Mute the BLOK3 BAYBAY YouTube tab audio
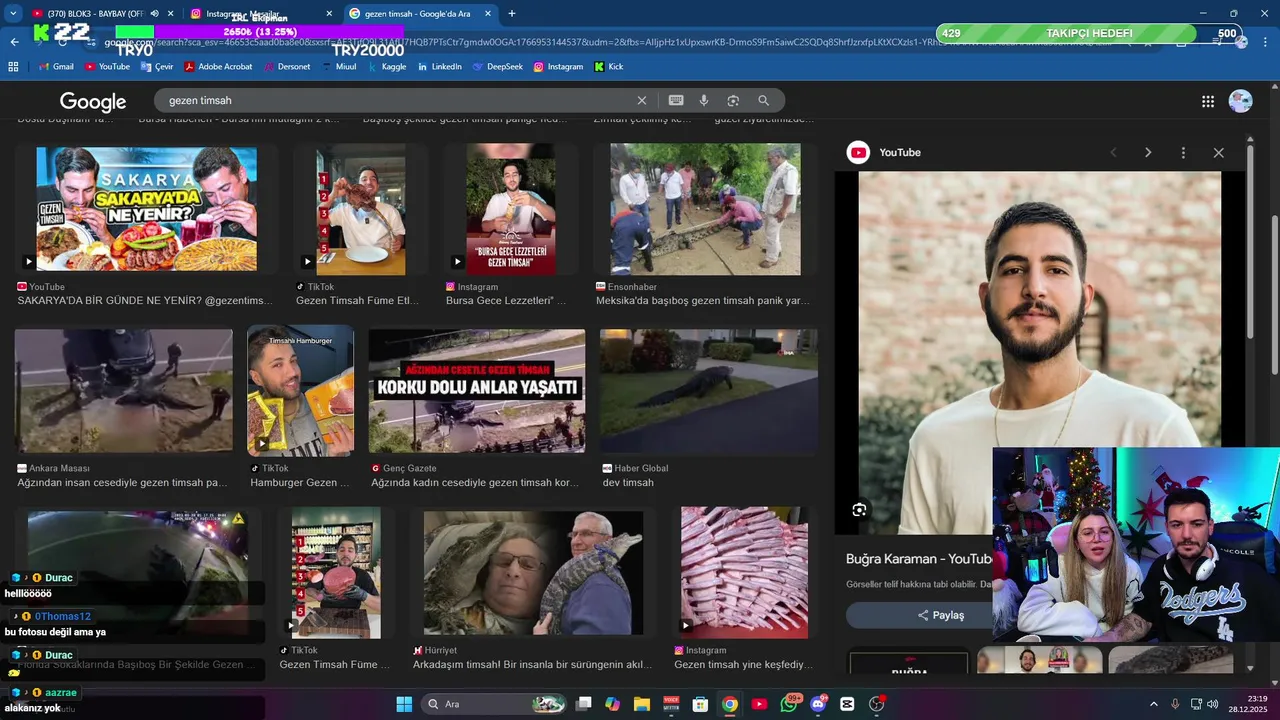 point(154,13)
